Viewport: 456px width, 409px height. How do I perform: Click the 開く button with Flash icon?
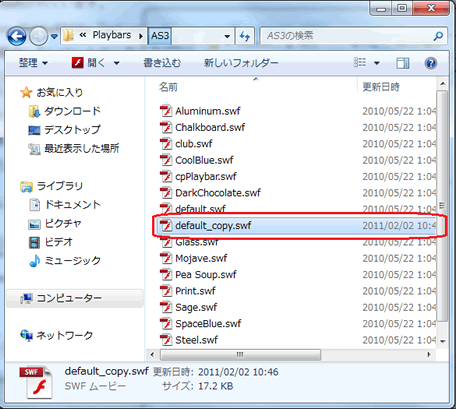[88, 63]
